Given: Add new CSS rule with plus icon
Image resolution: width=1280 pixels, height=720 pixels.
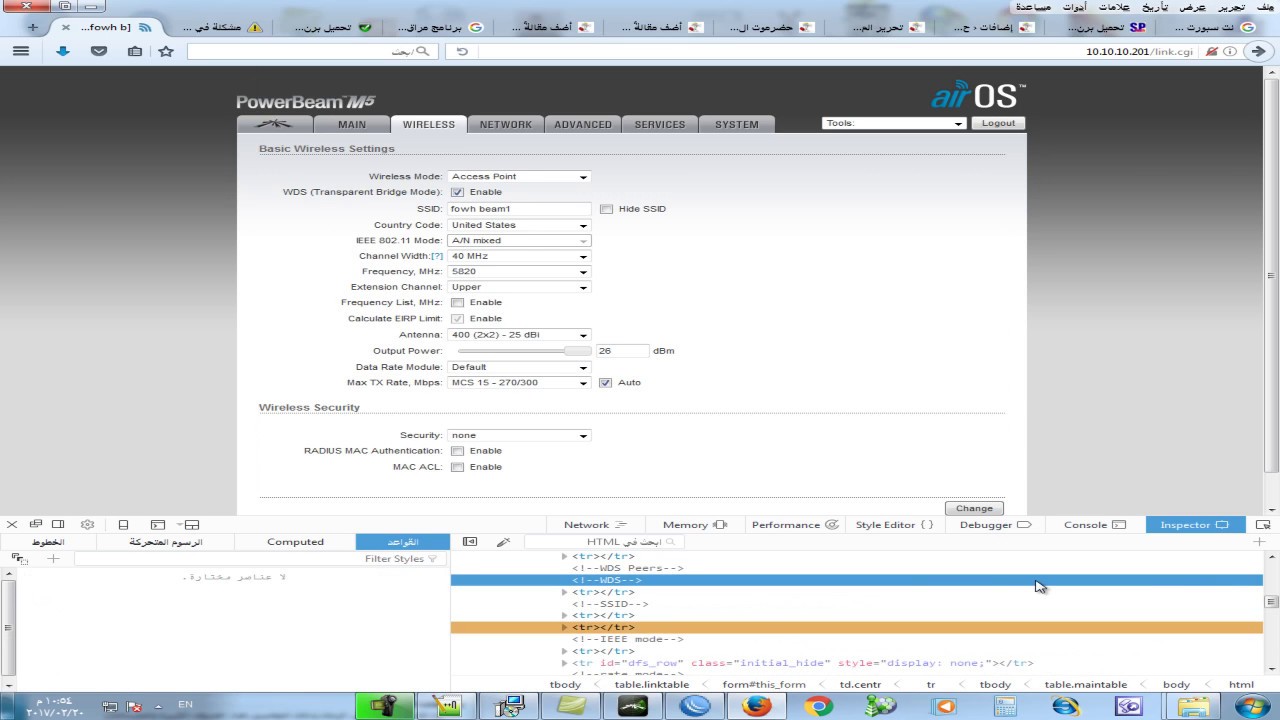Looking at the screenshot, I should point(53,558).
